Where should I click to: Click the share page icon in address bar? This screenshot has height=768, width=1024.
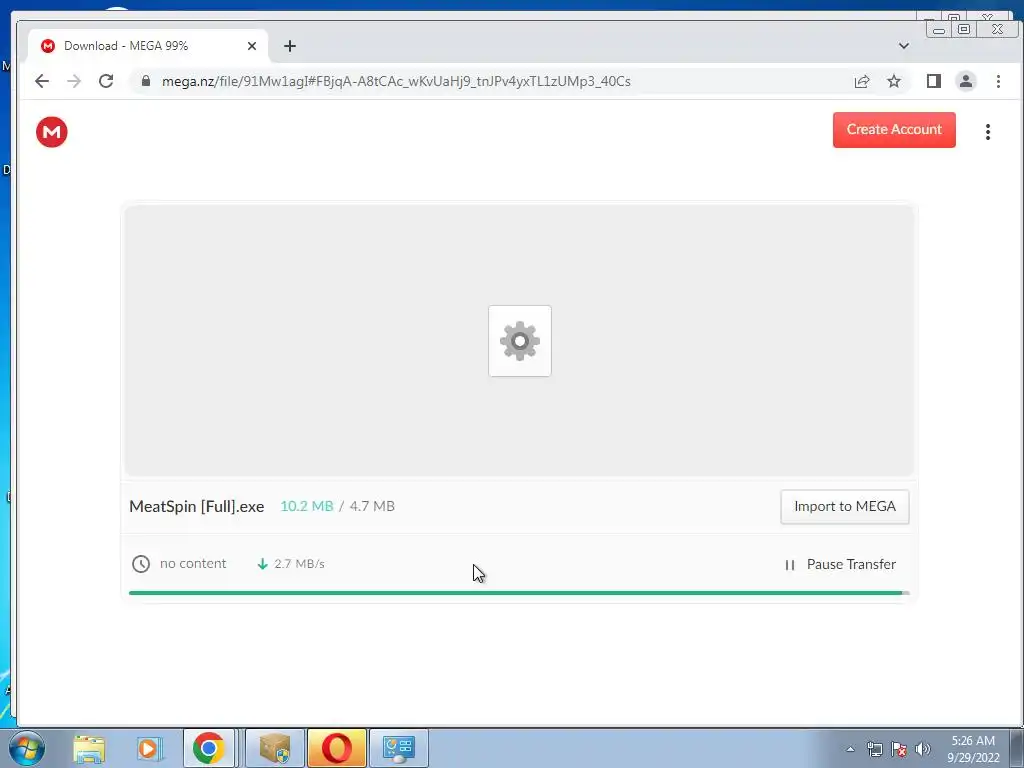point(862,82)
